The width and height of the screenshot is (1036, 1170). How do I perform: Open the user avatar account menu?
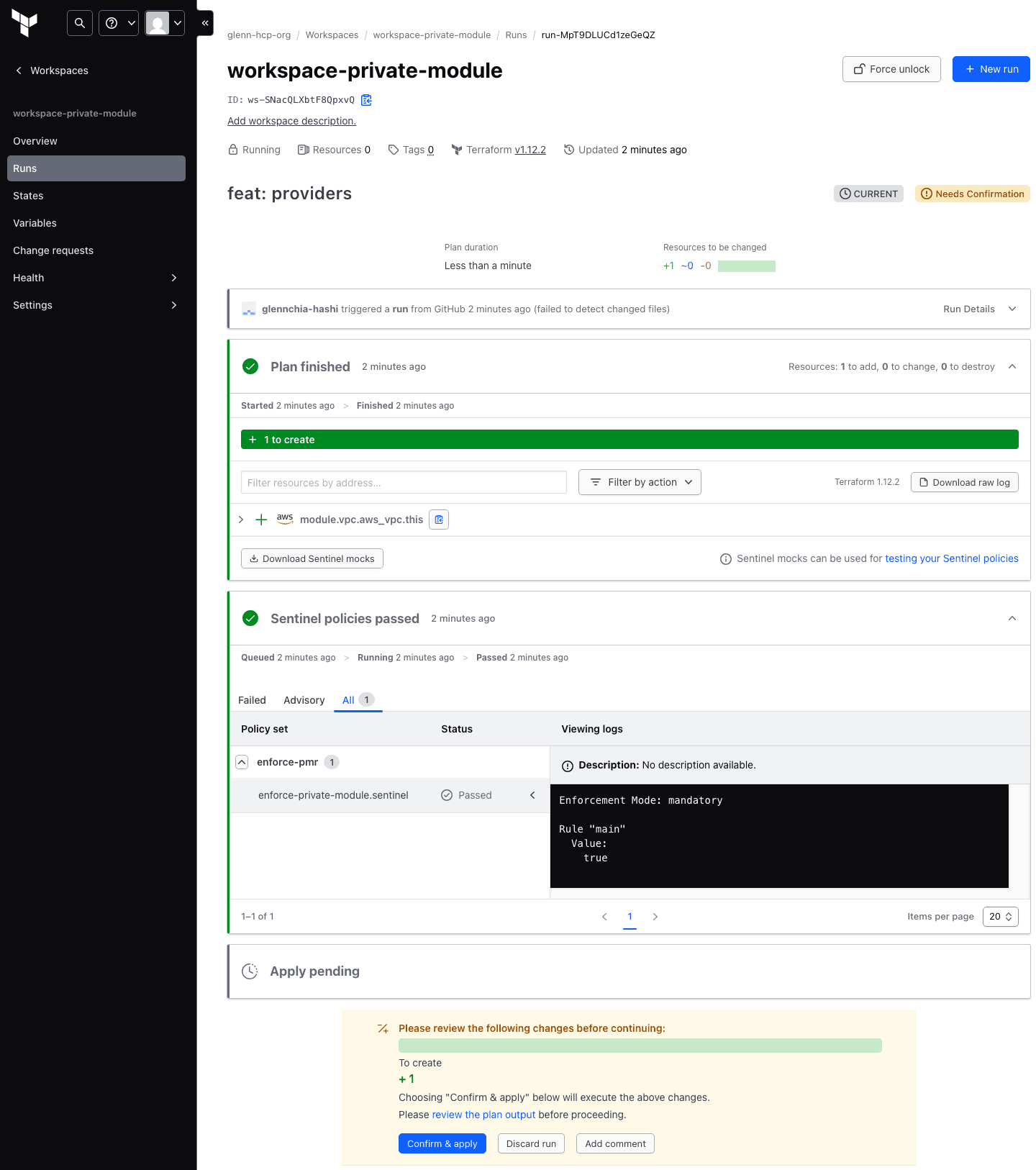coord(165,23)
